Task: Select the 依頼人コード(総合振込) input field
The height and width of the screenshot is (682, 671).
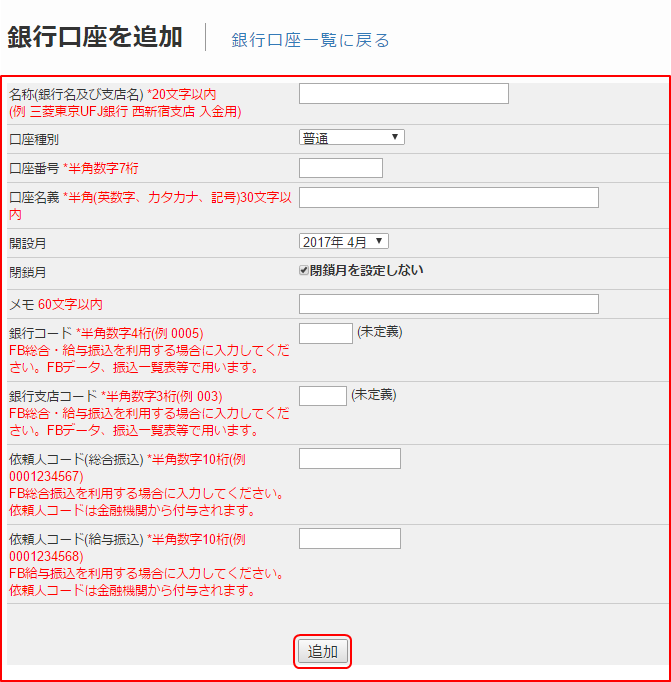Action: (x=350, y=458)
